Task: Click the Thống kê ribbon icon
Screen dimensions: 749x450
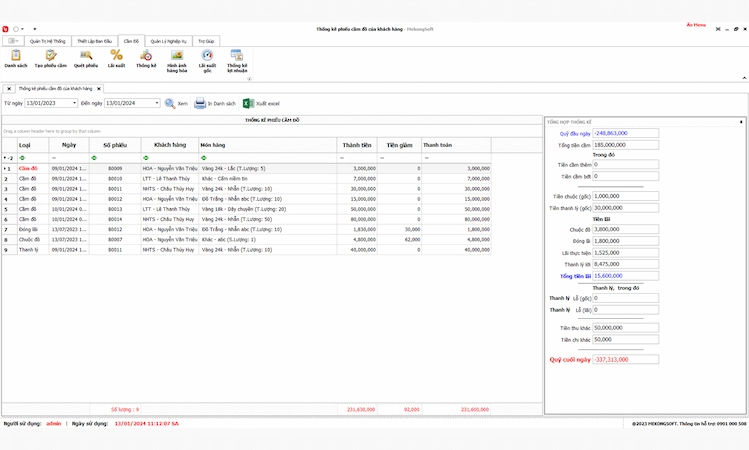Action: point(146,55)
